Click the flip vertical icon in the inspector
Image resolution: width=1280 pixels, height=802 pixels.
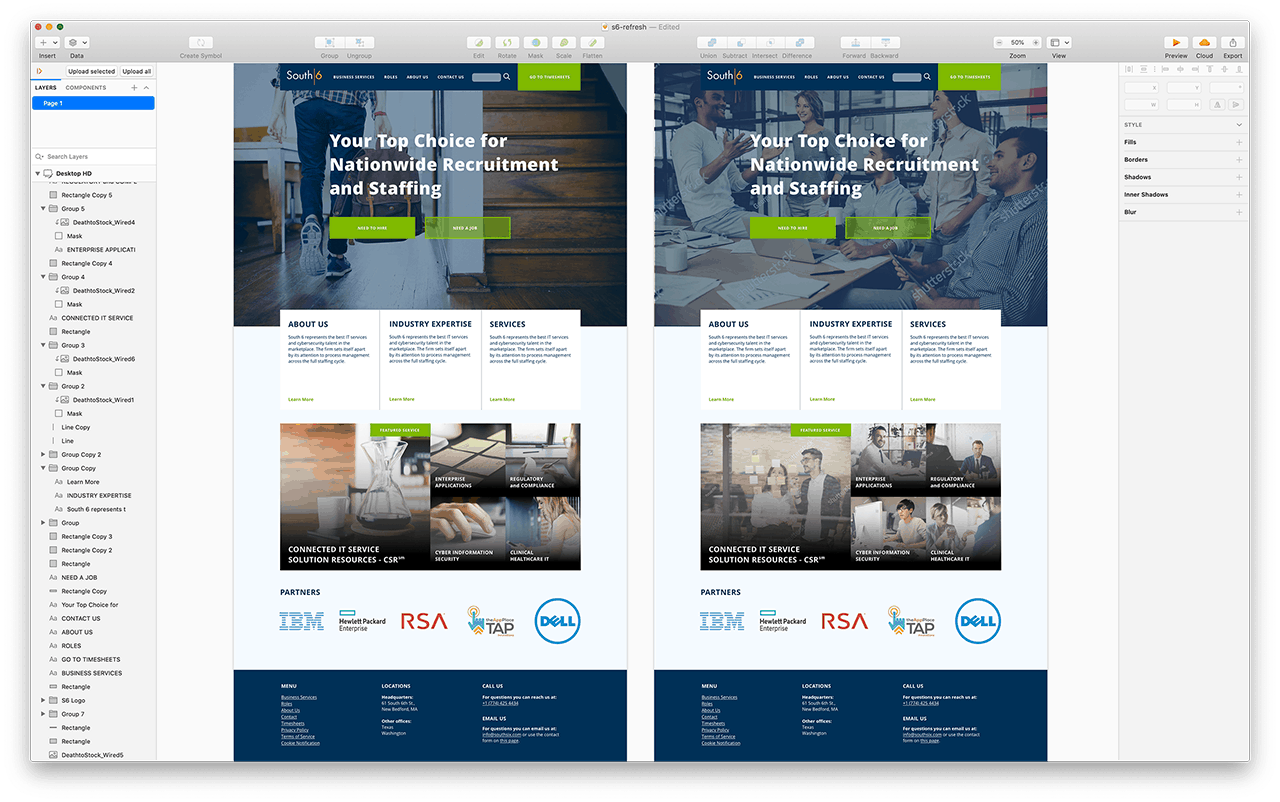pyautogui.click(x=1238, y=104)
